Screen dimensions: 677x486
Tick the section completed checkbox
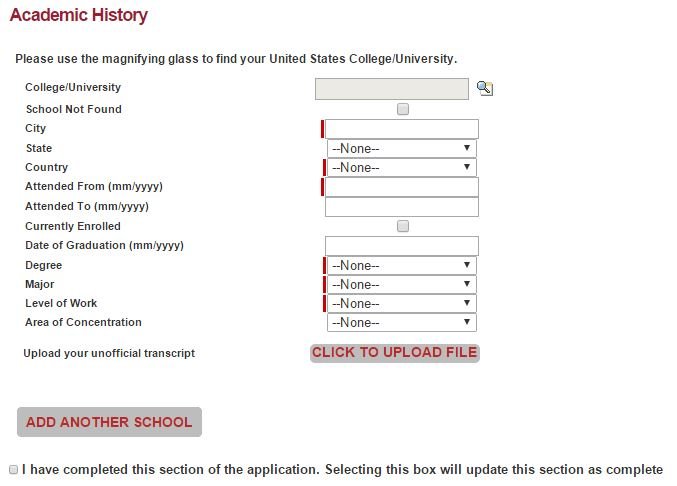pos(13,469)
